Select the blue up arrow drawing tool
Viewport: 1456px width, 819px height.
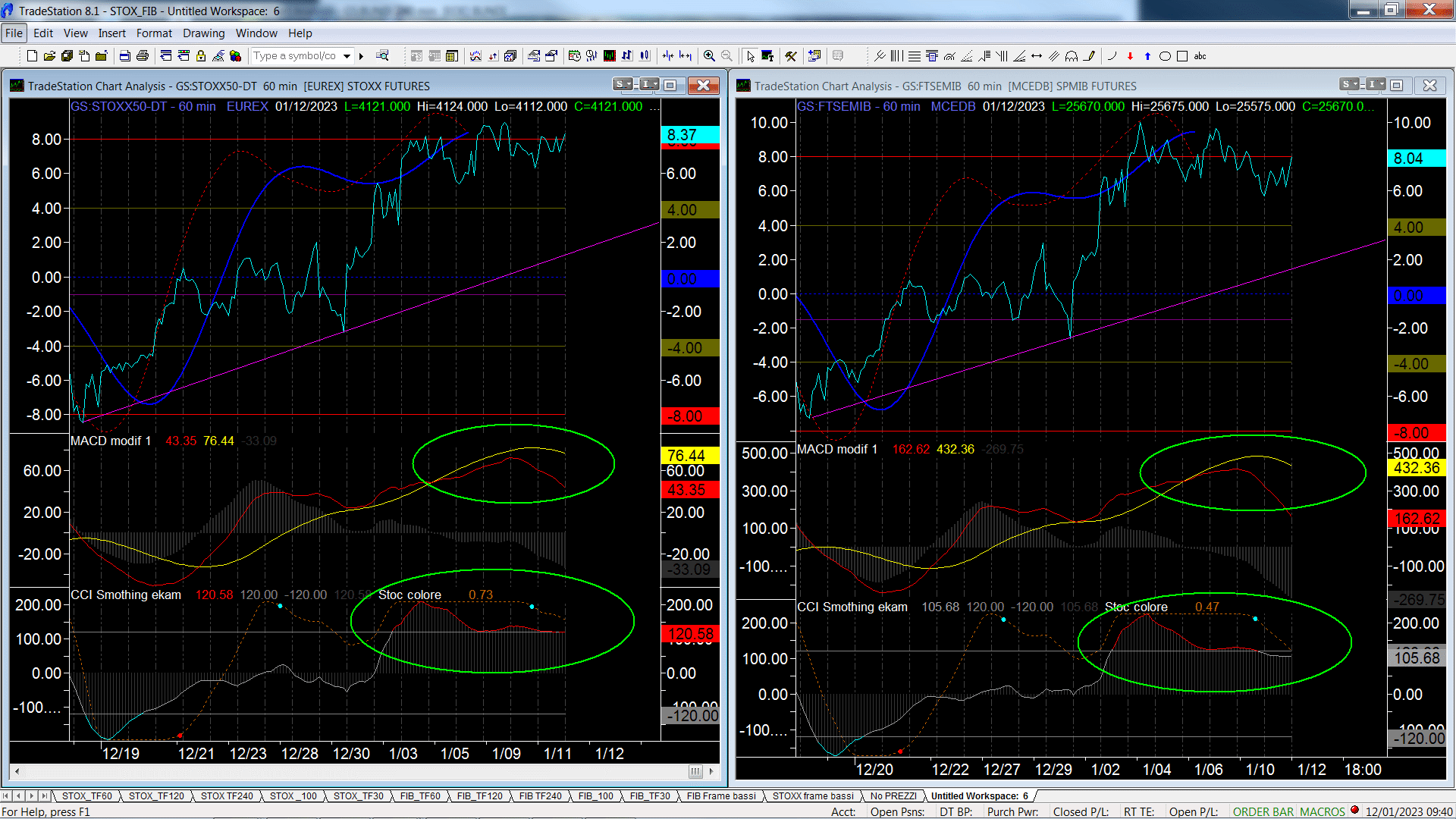click(1147, 56)
